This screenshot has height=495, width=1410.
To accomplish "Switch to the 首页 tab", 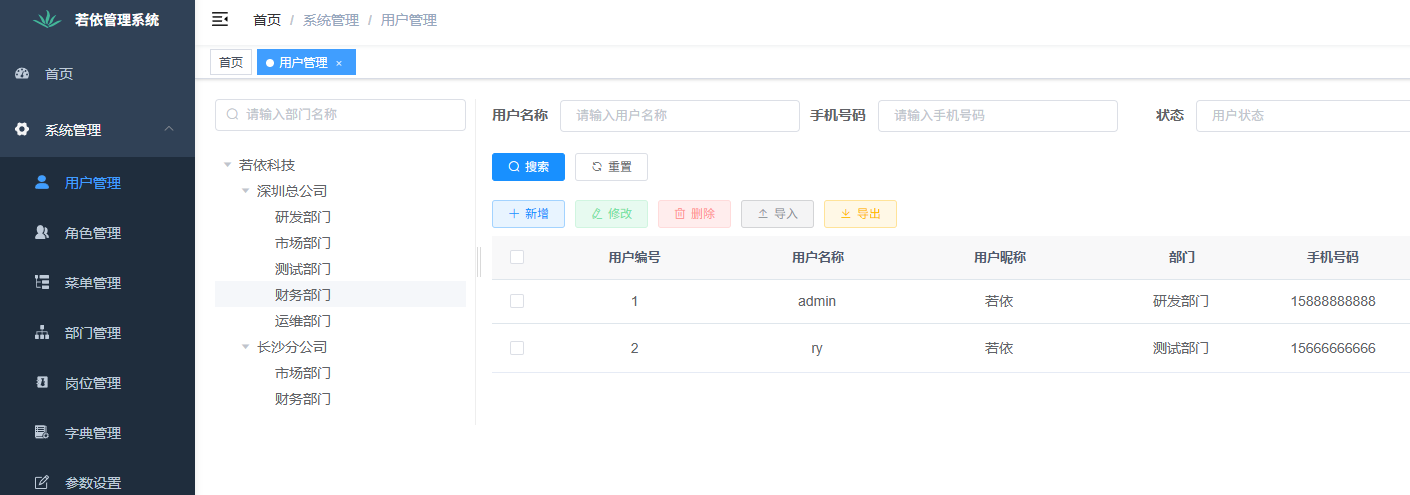I will (231, 63).
